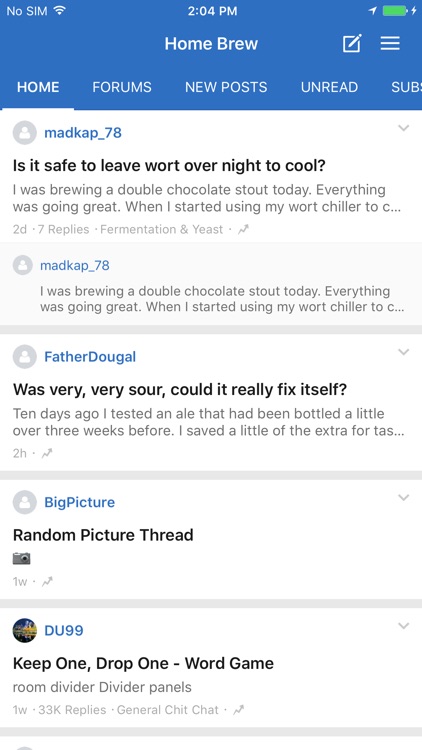Screen dimensions: 422x750
Task: Tap the trending arrow on the Word Game thread
Action: point(238,710)
